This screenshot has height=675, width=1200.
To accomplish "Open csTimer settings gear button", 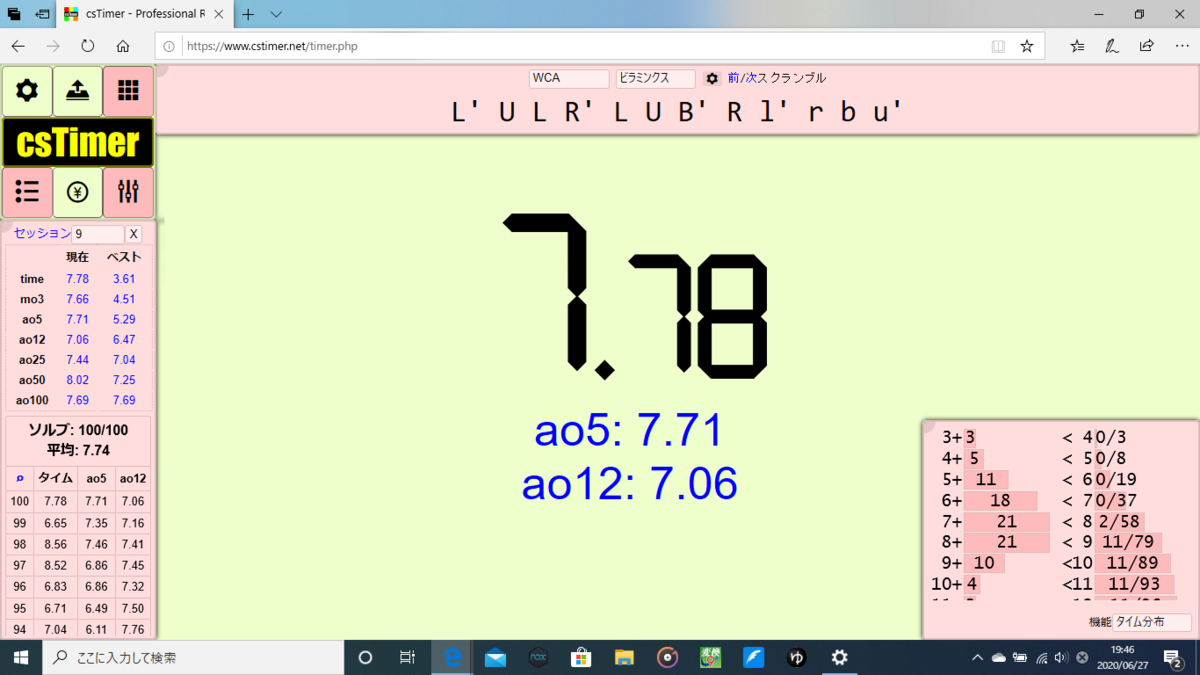I will click(27, 91).
